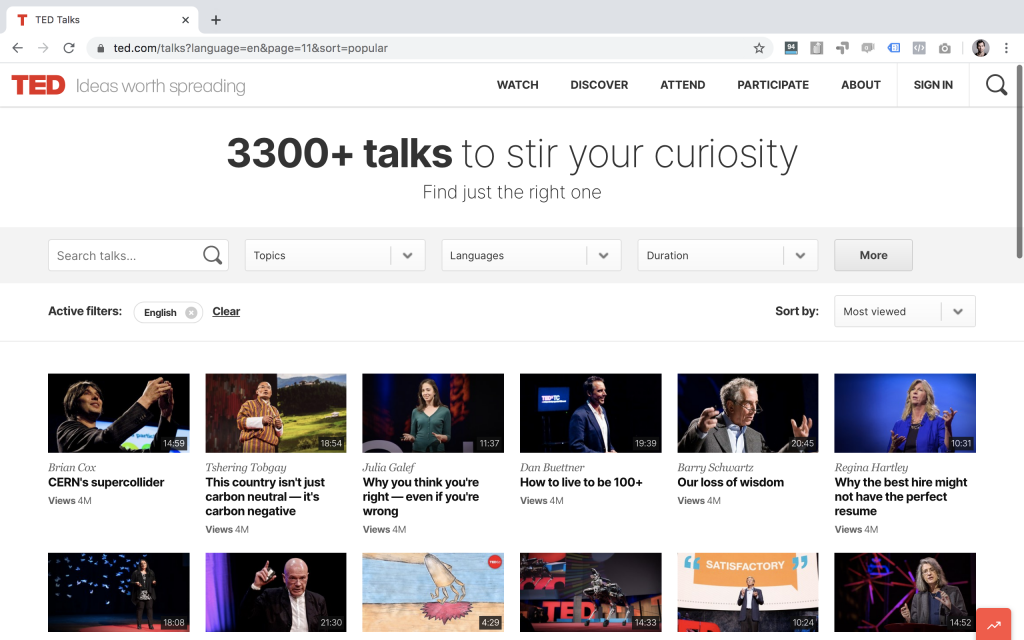Click the TED logo
The image size is (1024, 640).
[39, 85]
